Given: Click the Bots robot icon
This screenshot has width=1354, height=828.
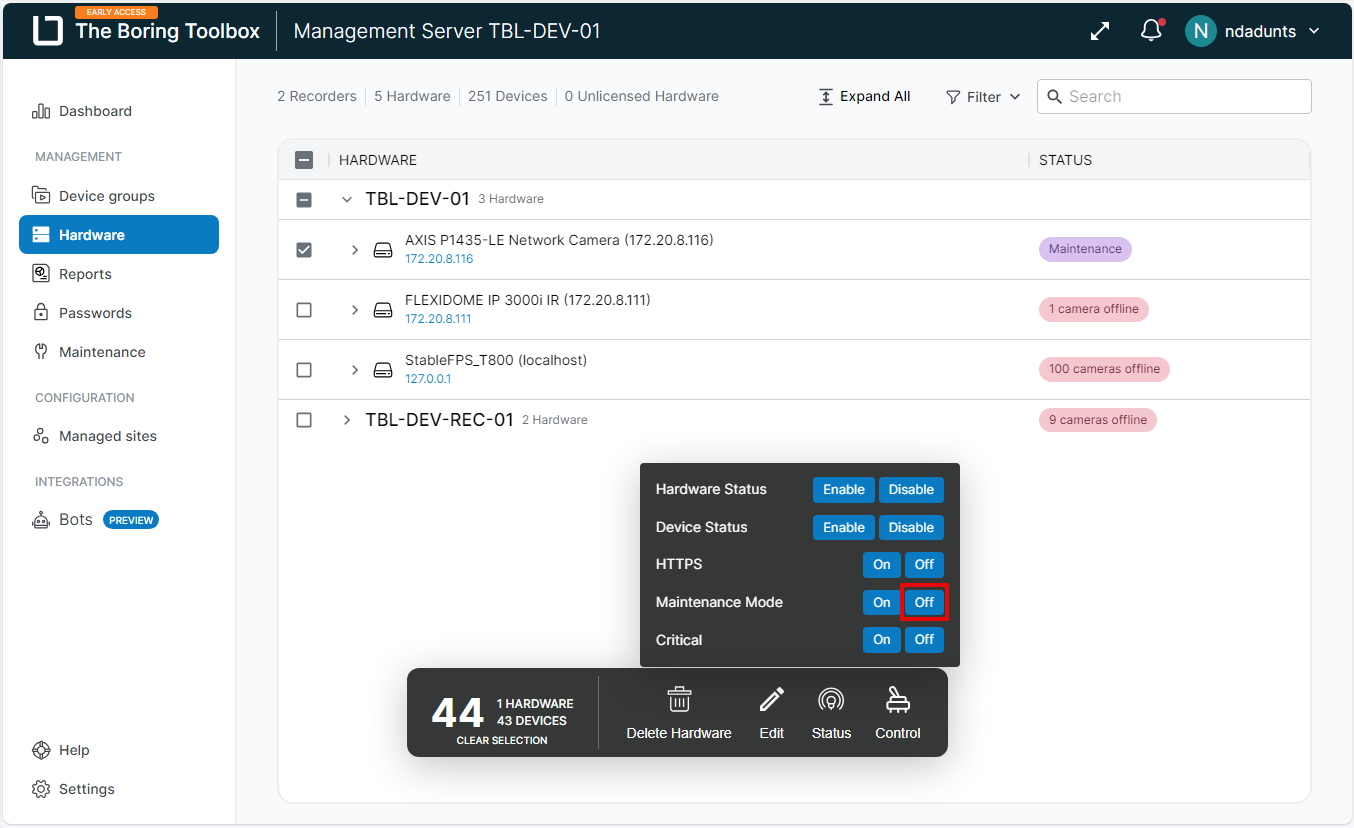Looking at the screenshot, I should click(41, 520).
